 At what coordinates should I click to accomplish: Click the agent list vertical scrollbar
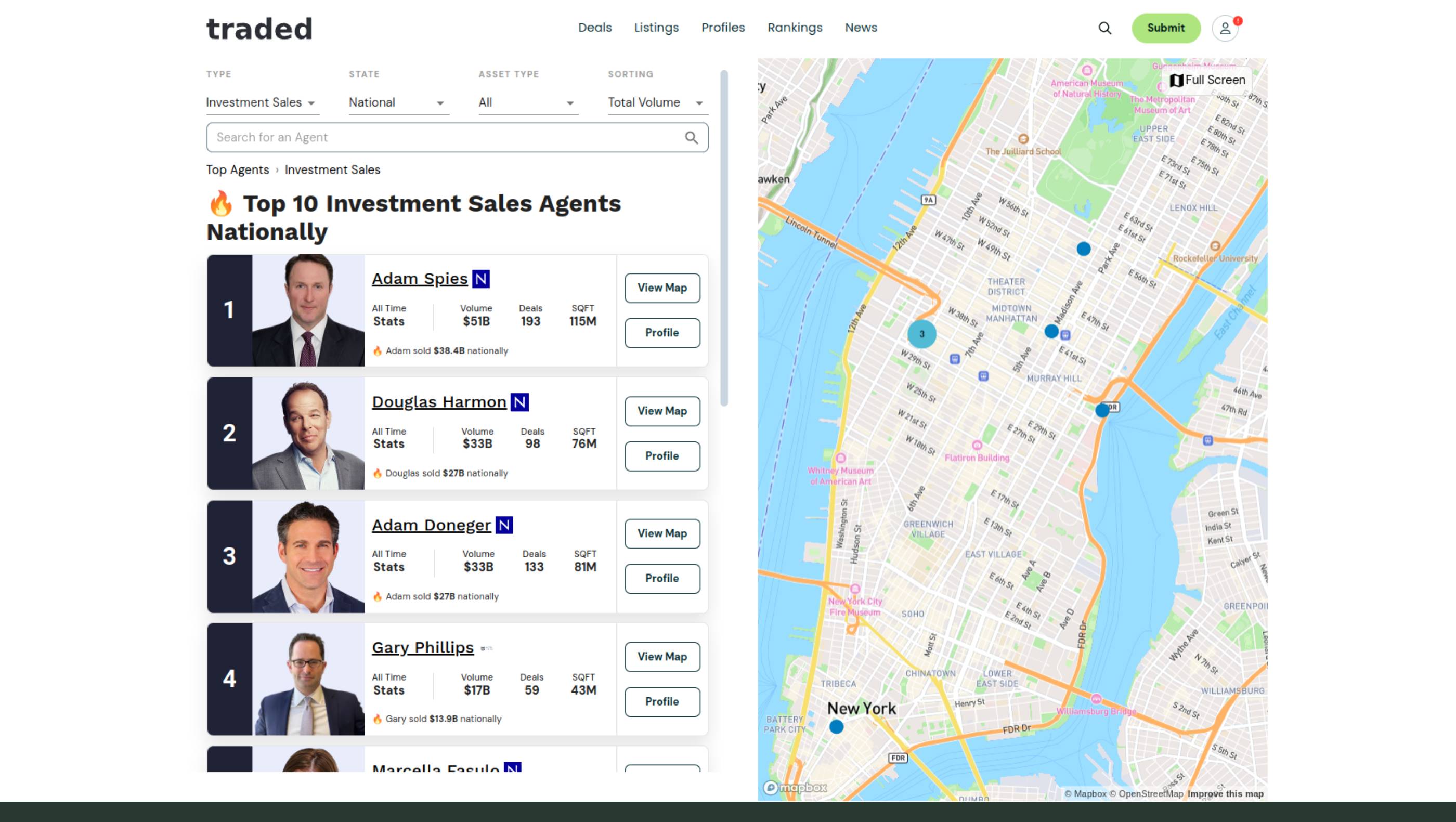724,237
